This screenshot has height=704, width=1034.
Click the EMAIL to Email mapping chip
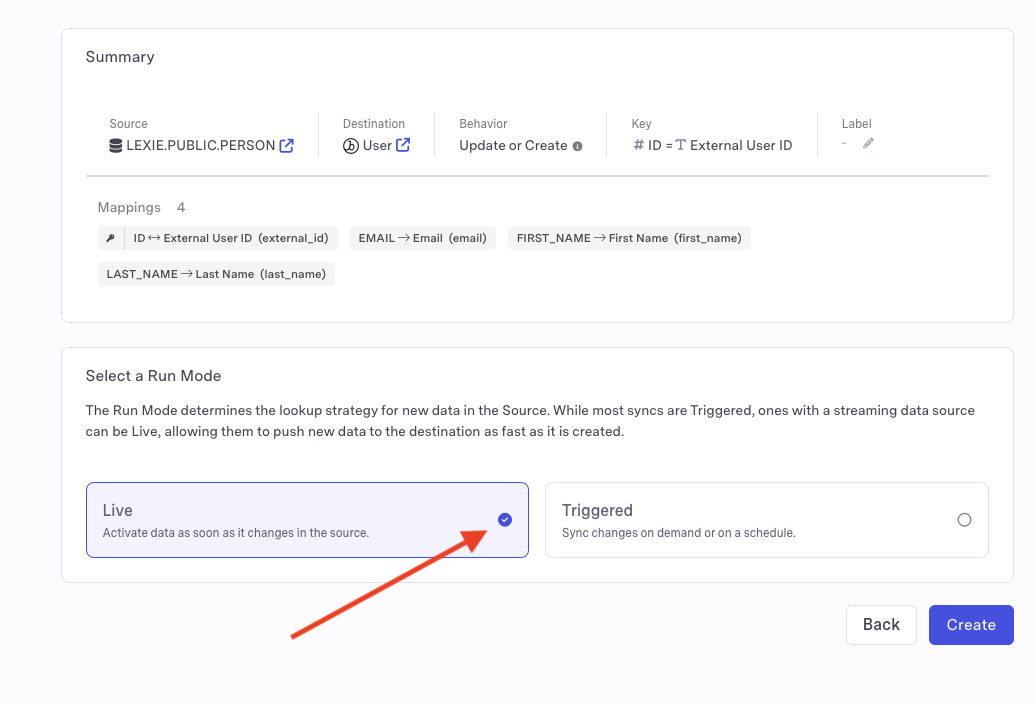(422, 239)
